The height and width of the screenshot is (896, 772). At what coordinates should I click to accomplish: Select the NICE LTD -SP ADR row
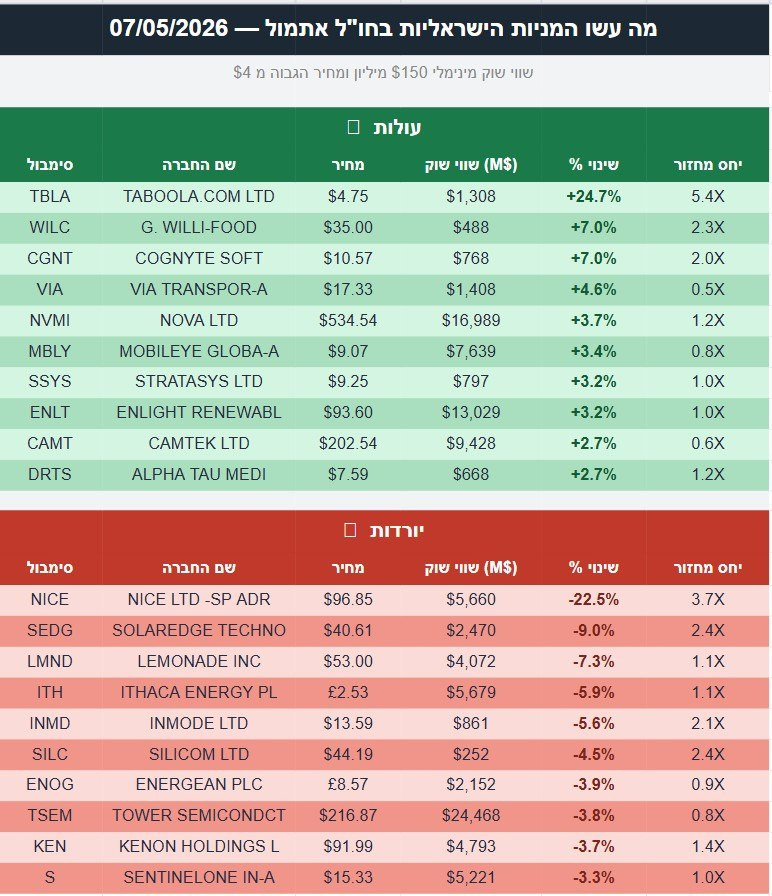tap(385, 599)
